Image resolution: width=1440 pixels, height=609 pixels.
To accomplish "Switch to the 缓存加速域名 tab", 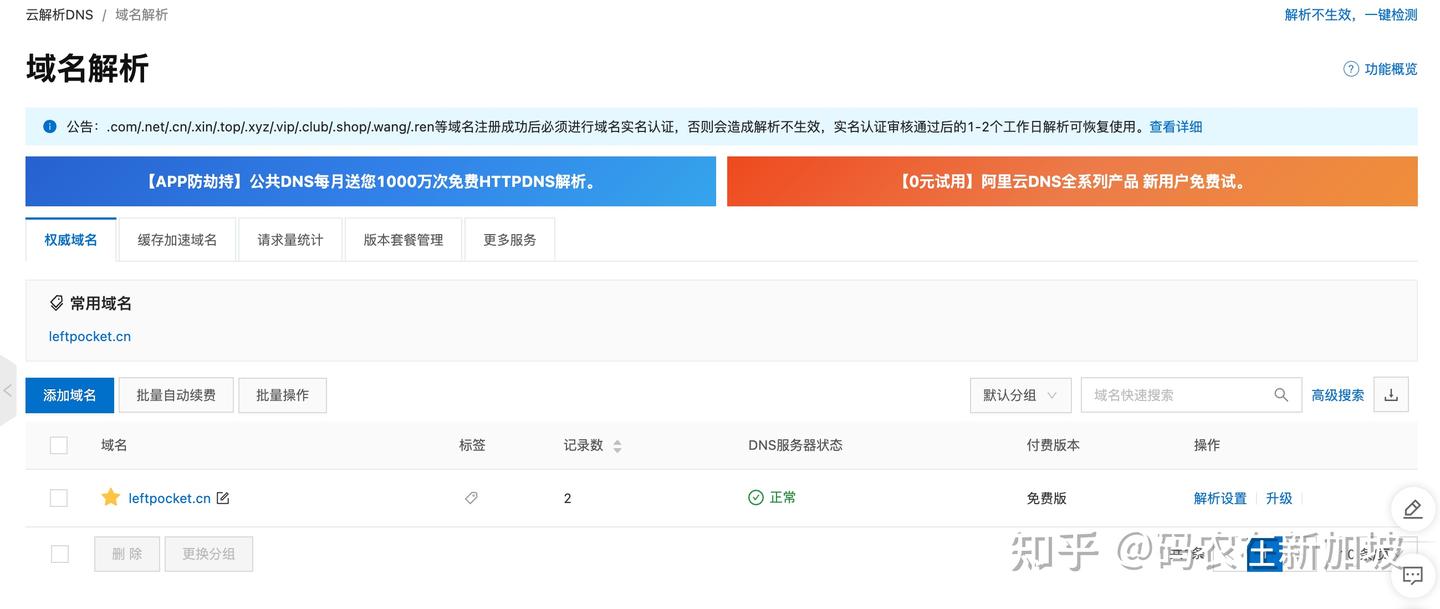I will click(177, 240).
